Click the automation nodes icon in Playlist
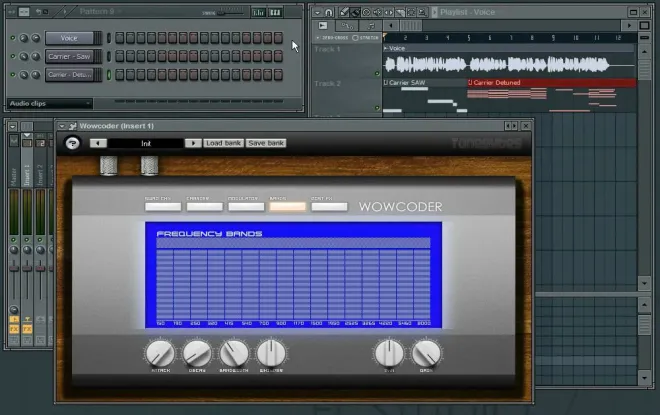660x415 pixels. click(347, 26)
